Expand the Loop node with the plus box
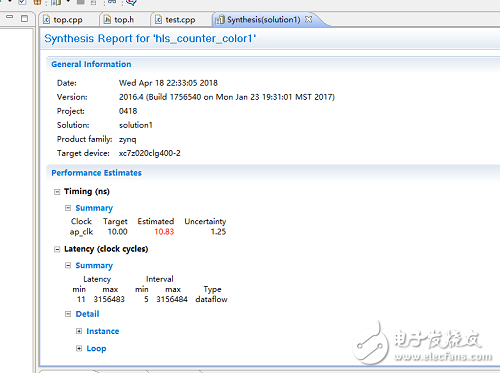Image resolution: width=500 pixels, height=373 pixels. click(79, 348)
